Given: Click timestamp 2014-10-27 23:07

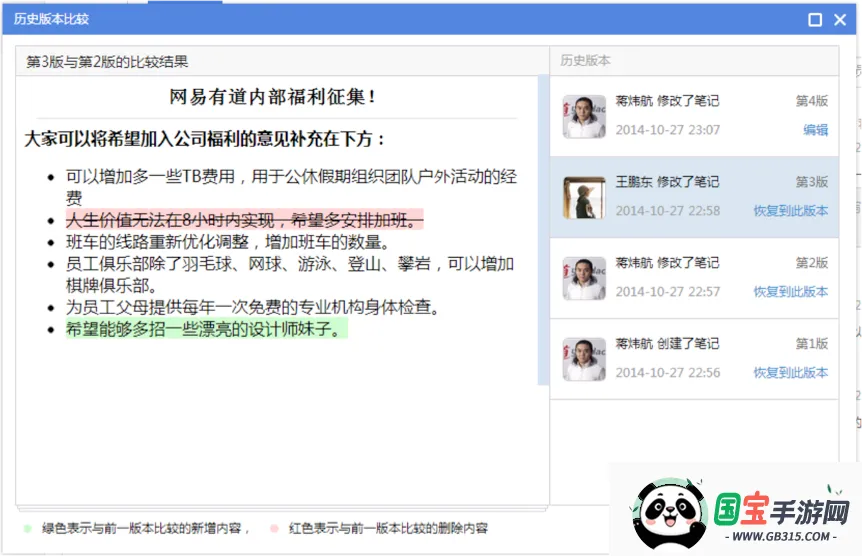Looking at the screenshot, I should point(667,130).
